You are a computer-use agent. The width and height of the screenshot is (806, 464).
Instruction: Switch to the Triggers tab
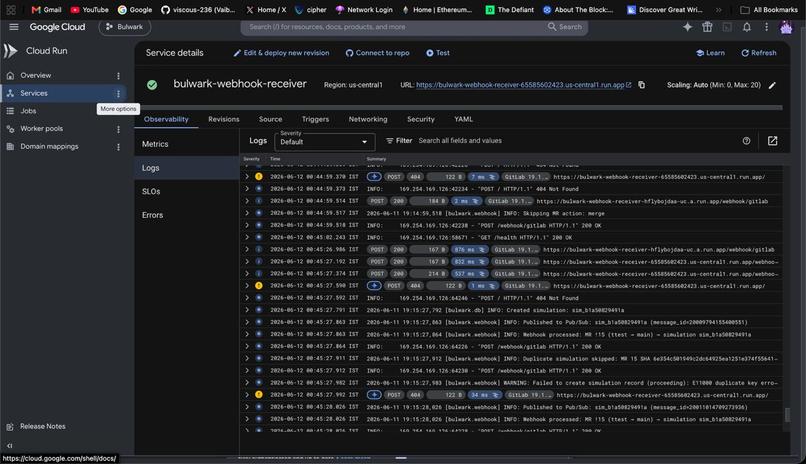point(315,119)
